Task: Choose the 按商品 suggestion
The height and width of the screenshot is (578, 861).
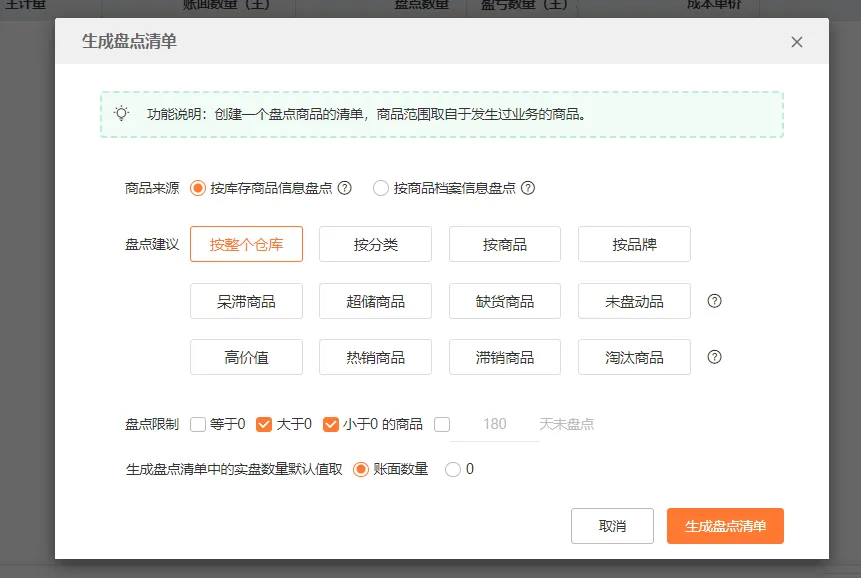Action: tap(505, 244)
